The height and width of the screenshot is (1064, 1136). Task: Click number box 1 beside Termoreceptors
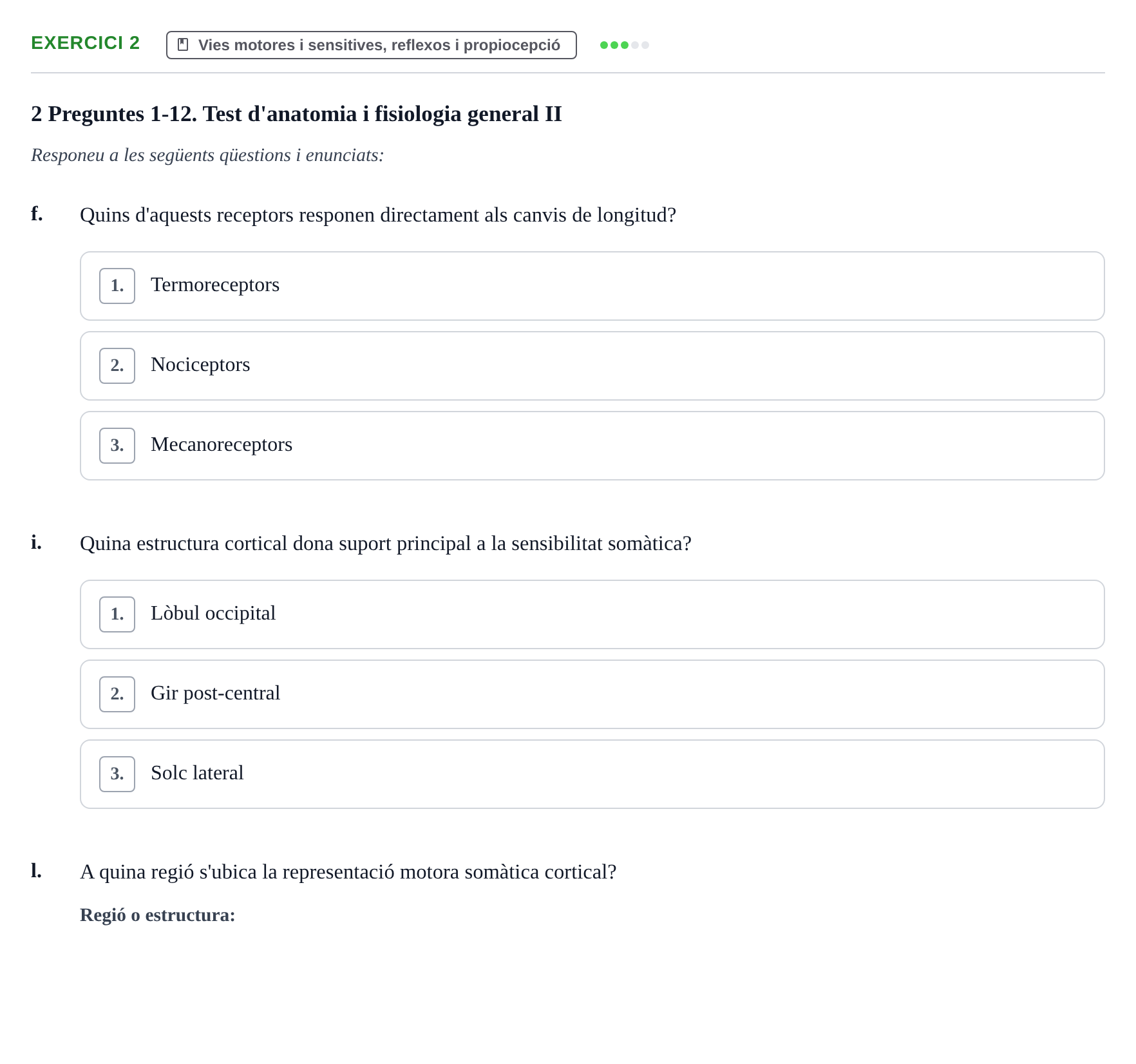(x=117, y=286)
